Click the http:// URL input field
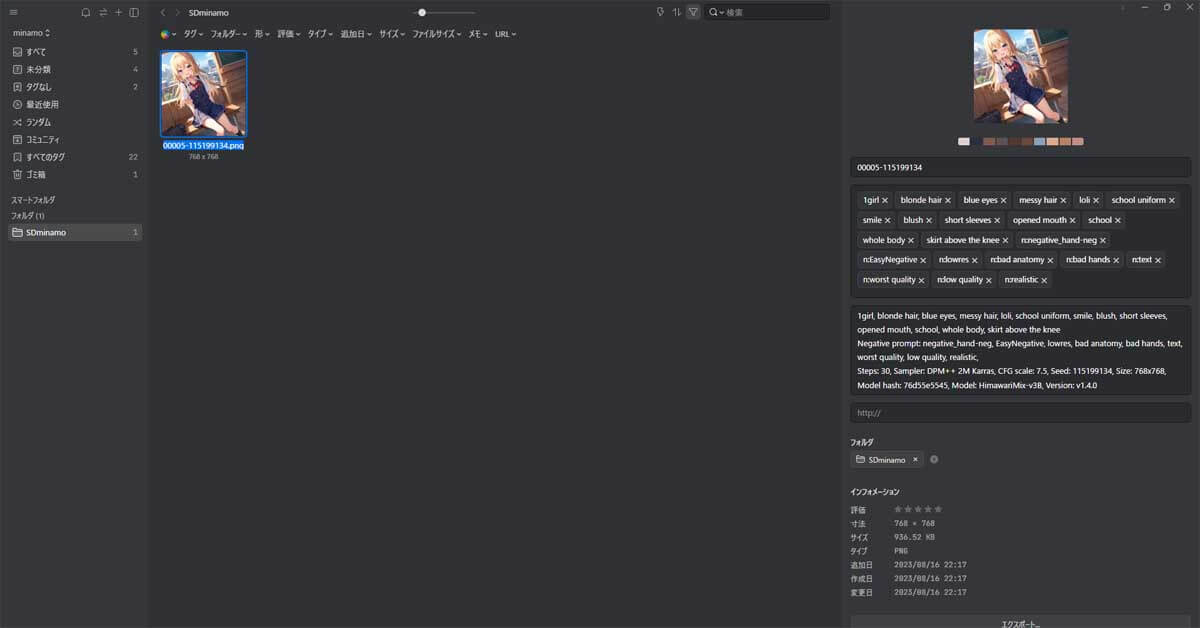This screenshot has height=628, width=1200. point(1019,412)
